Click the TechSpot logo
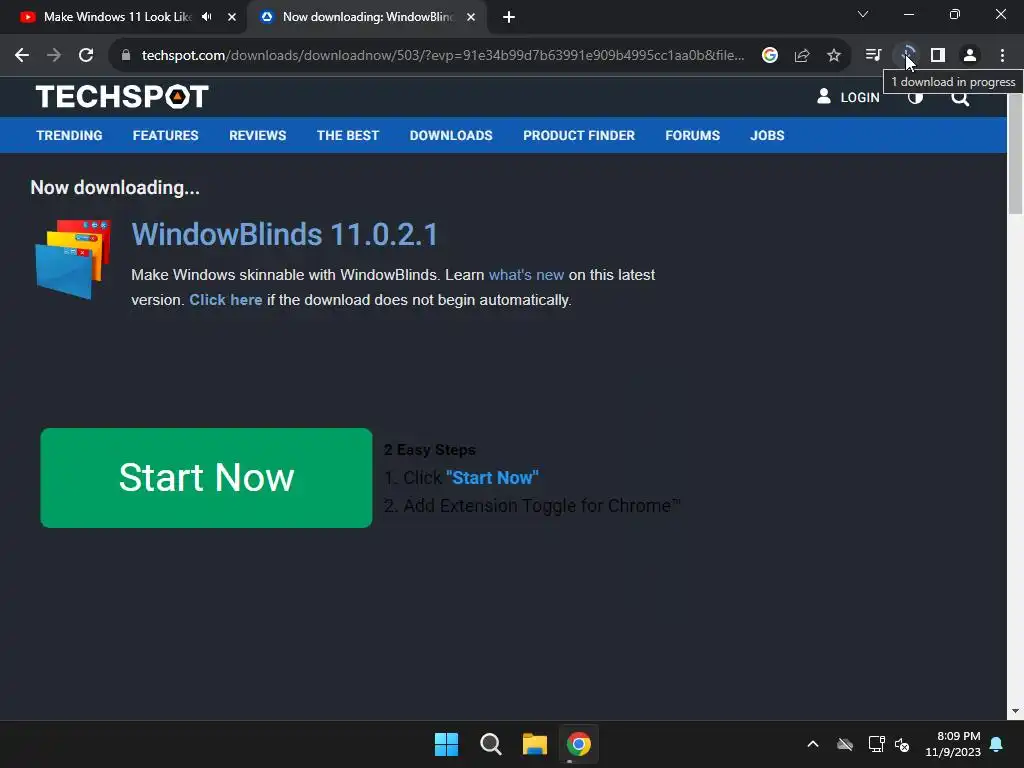Viewport: 1024px width, 768px height. pos(122,97)
